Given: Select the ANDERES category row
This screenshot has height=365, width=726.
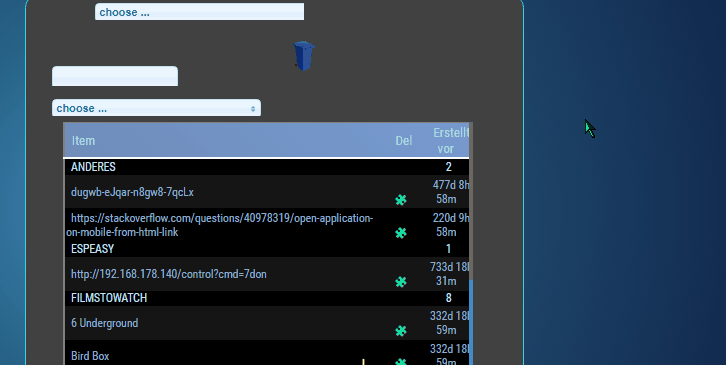Looking at the screenshot, I should pos(266,167).
